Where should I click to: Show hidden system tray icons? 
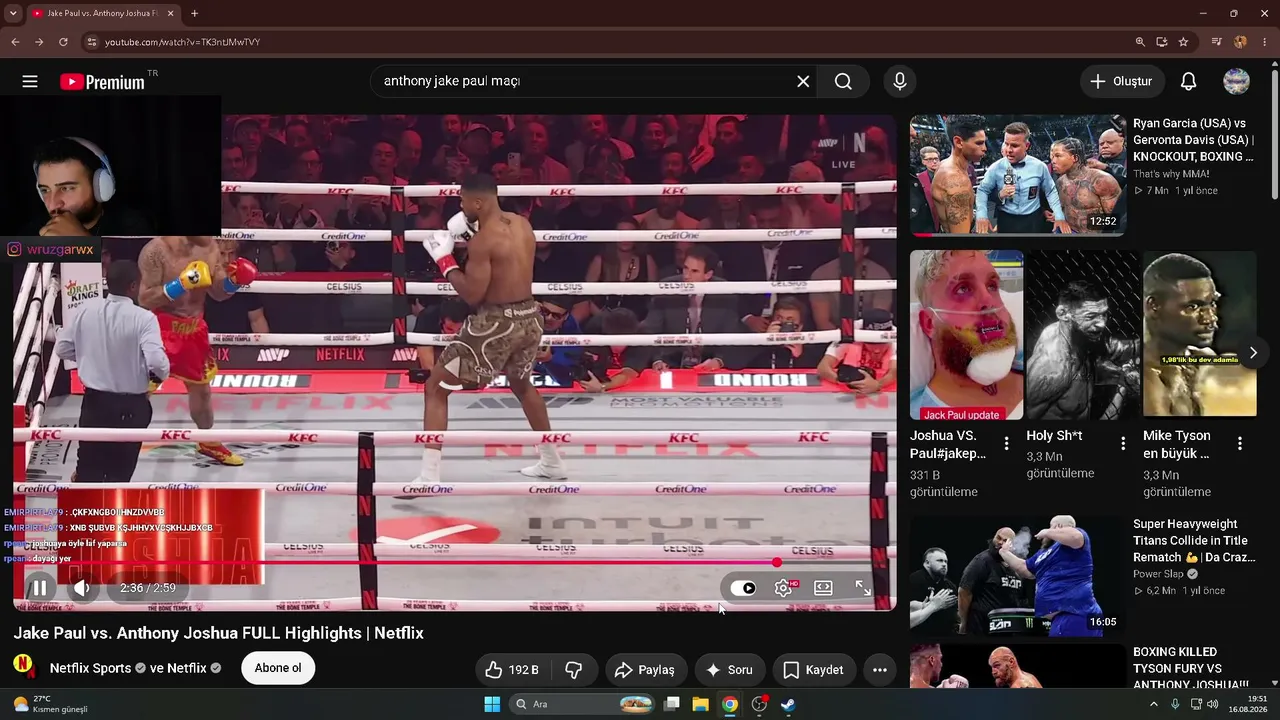[x=1153, y=704]
